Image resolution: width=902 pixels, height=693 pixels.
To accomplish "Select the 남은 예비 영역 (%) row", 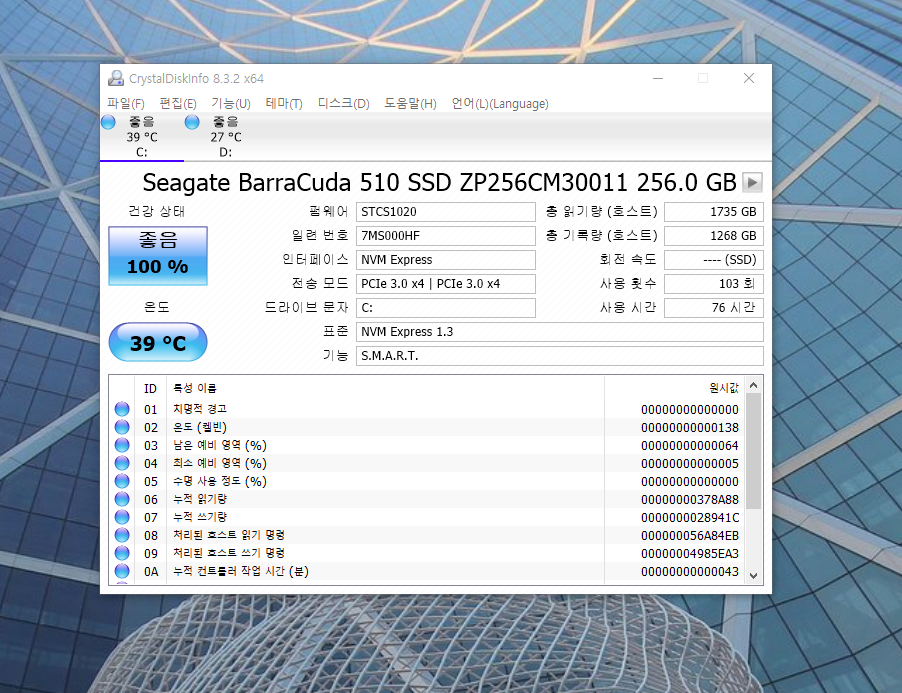I will click(427, 445).
